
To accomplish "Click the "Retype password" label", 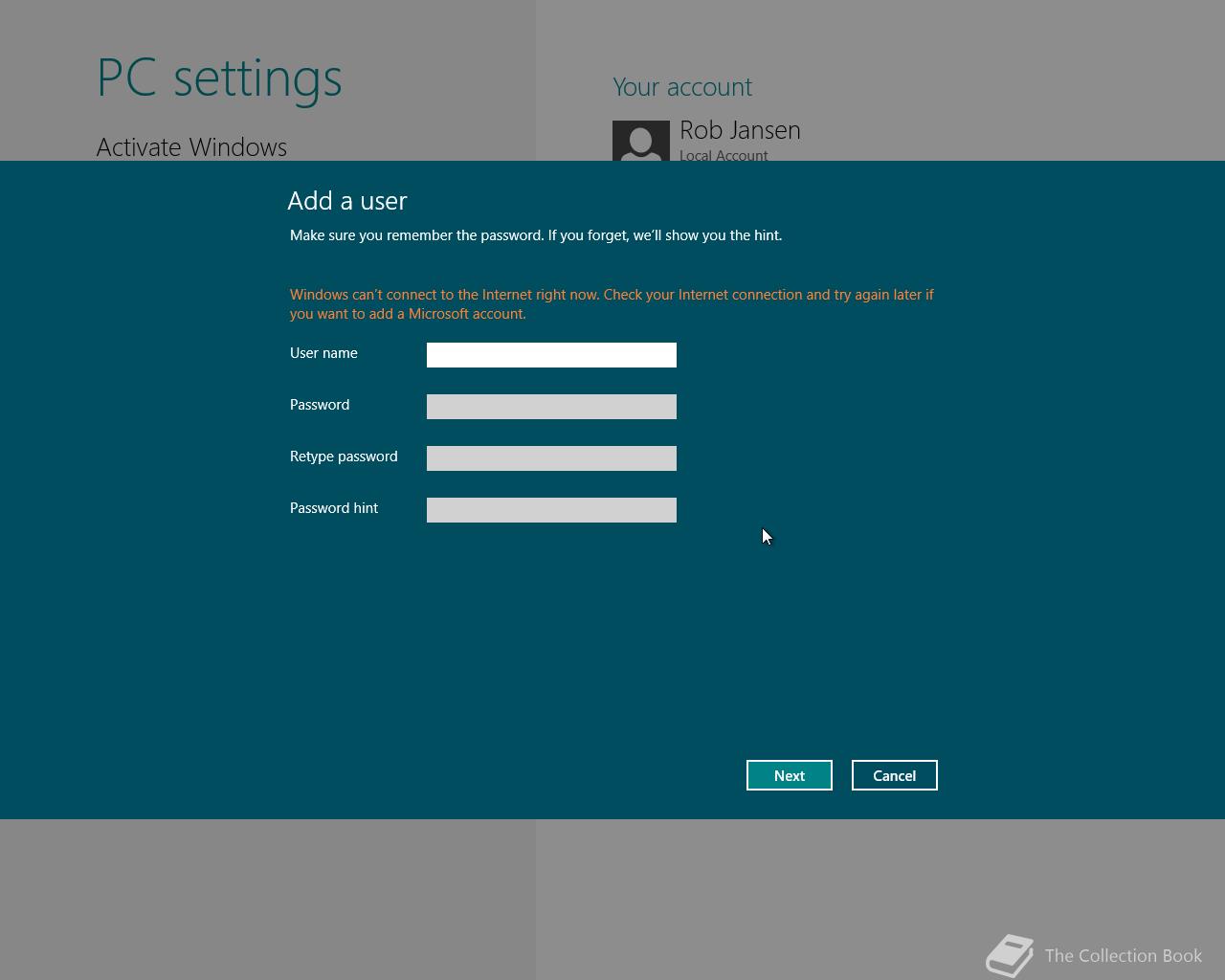I will pos(344,457).
